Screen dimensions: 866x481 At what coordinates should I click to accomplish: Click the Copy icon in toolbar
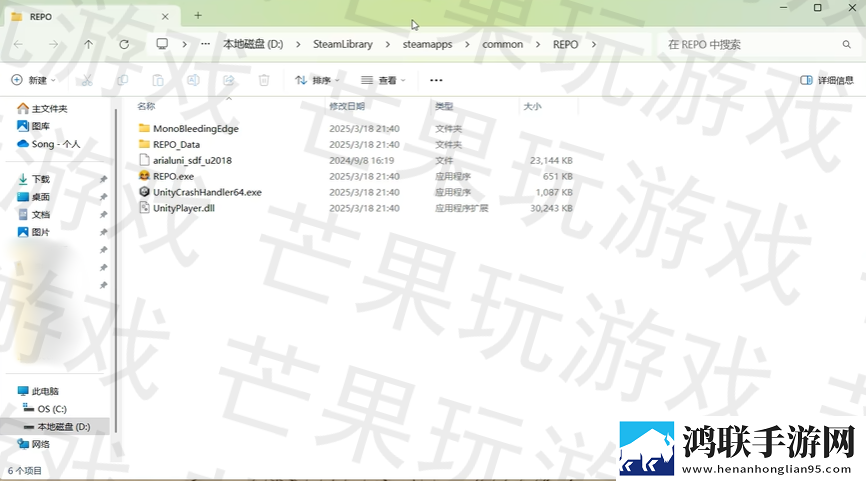coord(123,80)
